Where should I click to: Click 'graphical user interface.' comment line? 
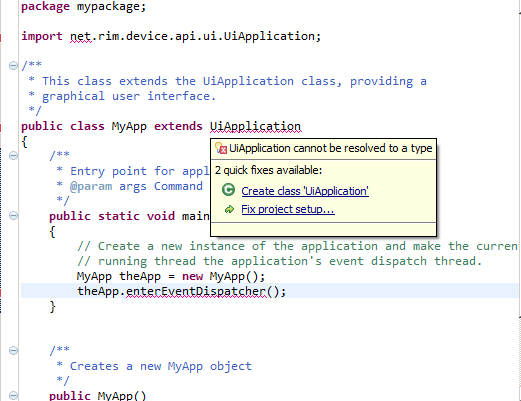pyautogui.click(x=129, y=97)
